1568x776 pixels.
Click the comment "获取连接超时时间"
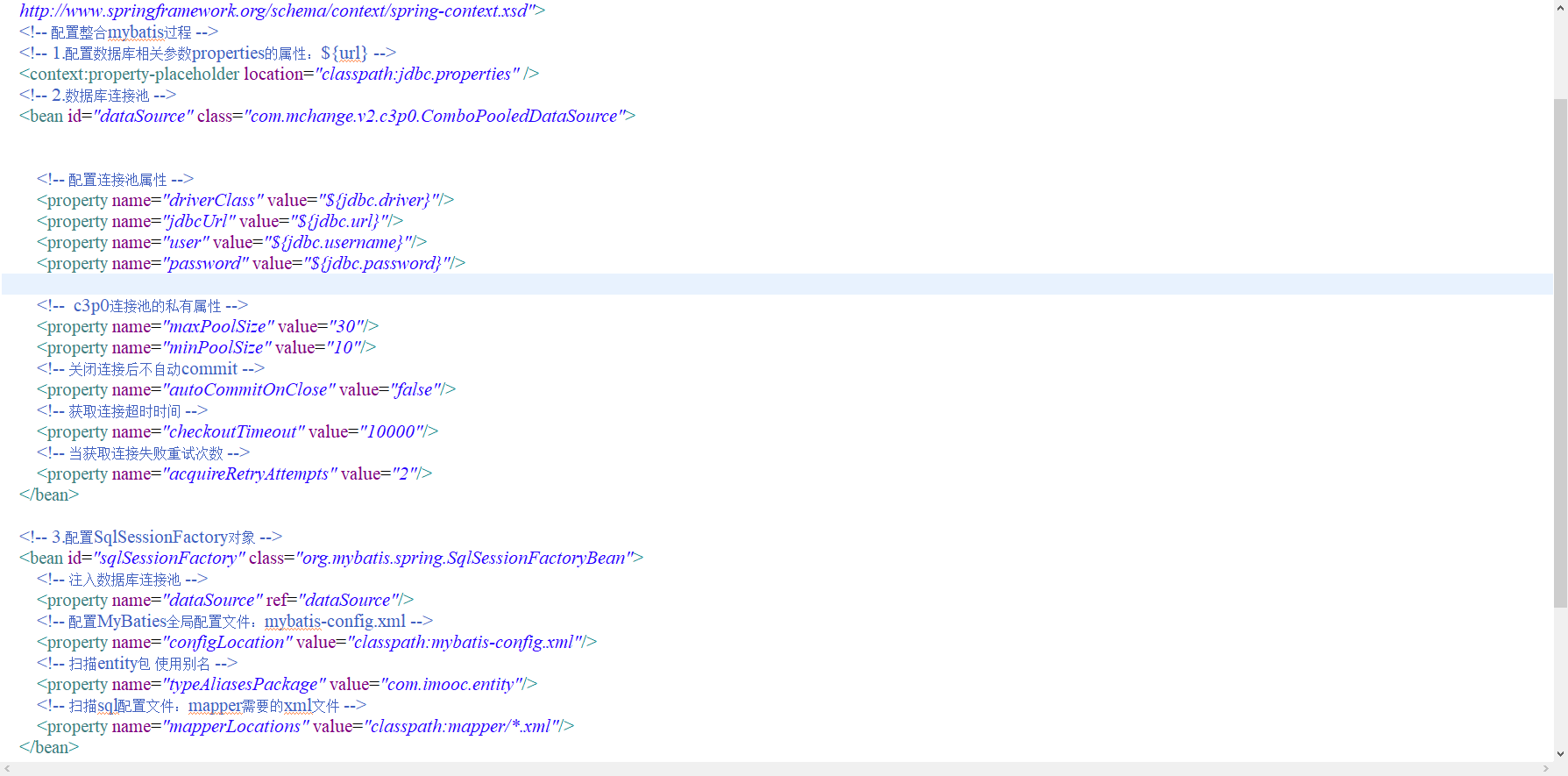point(123,411)
